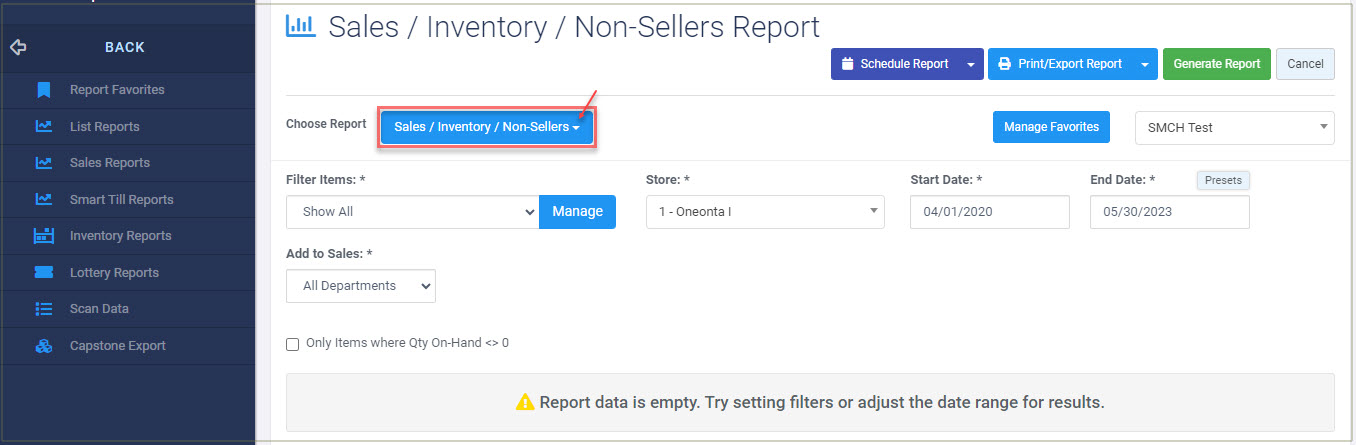Image resolution: width=1356 pixels, height=445 pixels.
Task: Click the Manage Favorites button
Action: pyautogui.click(x=1051, y=127)
